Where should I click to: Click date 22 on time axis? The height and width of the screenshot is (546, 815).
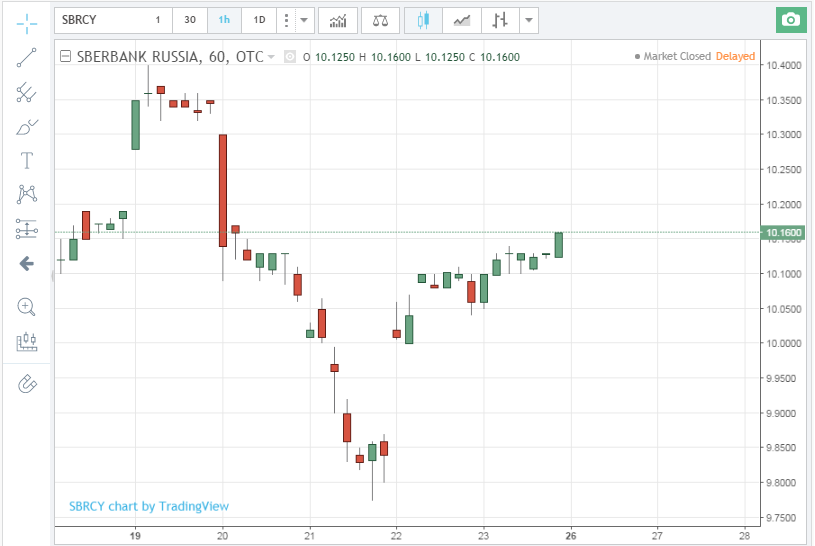coord(396,536)
